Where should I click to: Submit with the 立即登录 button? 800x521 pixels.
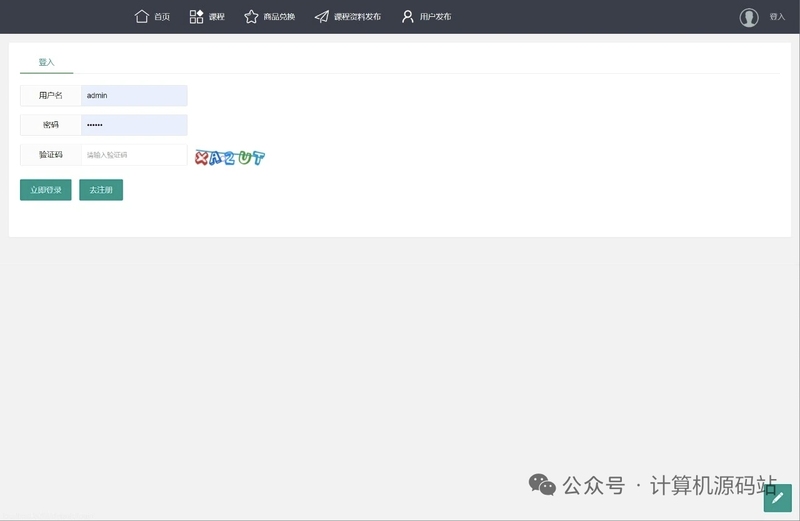click(46, 190)
